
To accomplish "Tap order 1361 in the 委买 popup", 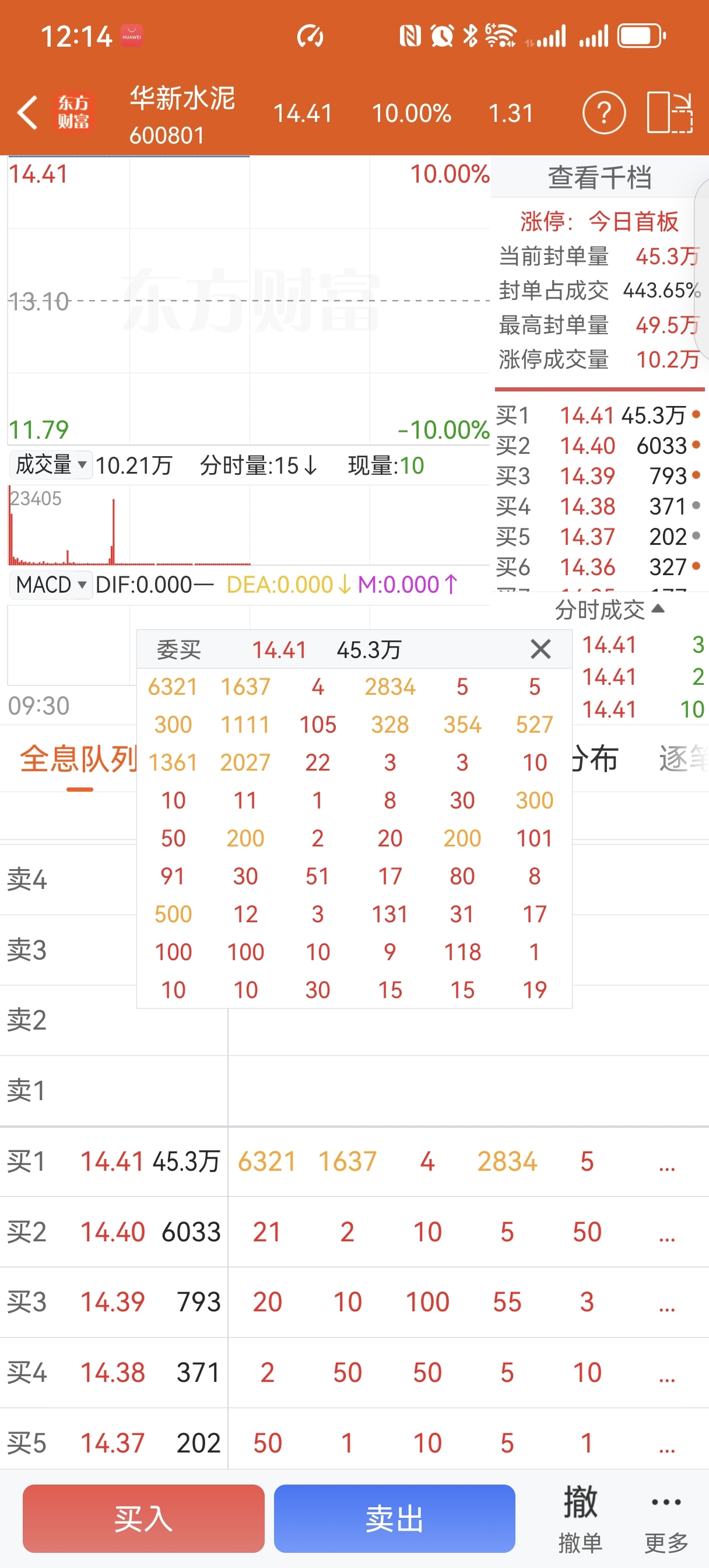I will click(x=173, y=762).
